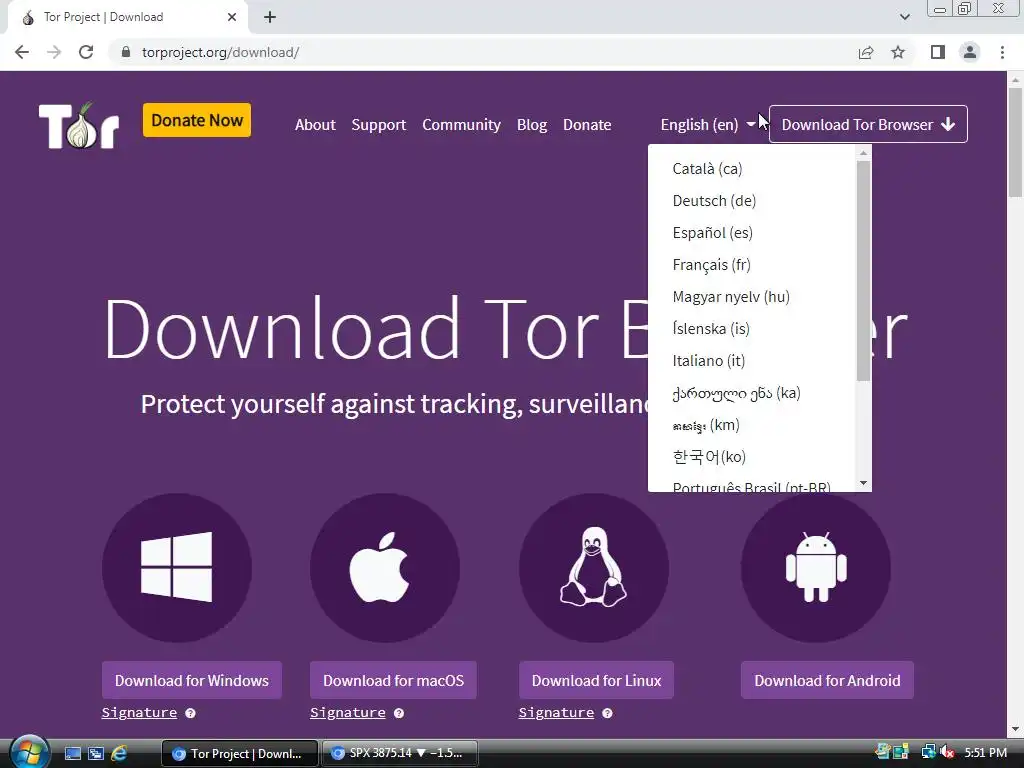Open Signature link under Linux

tap(556, 712)
